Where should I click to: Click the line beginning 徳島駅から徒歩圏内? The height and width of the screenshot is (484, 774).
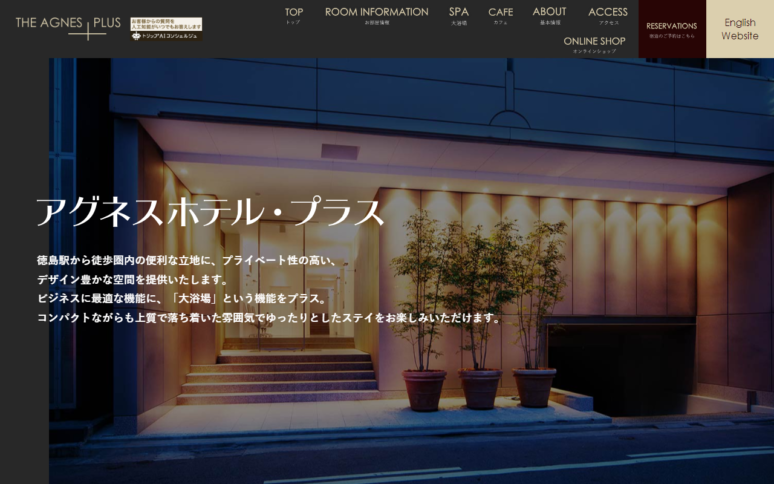pos(187,260)
